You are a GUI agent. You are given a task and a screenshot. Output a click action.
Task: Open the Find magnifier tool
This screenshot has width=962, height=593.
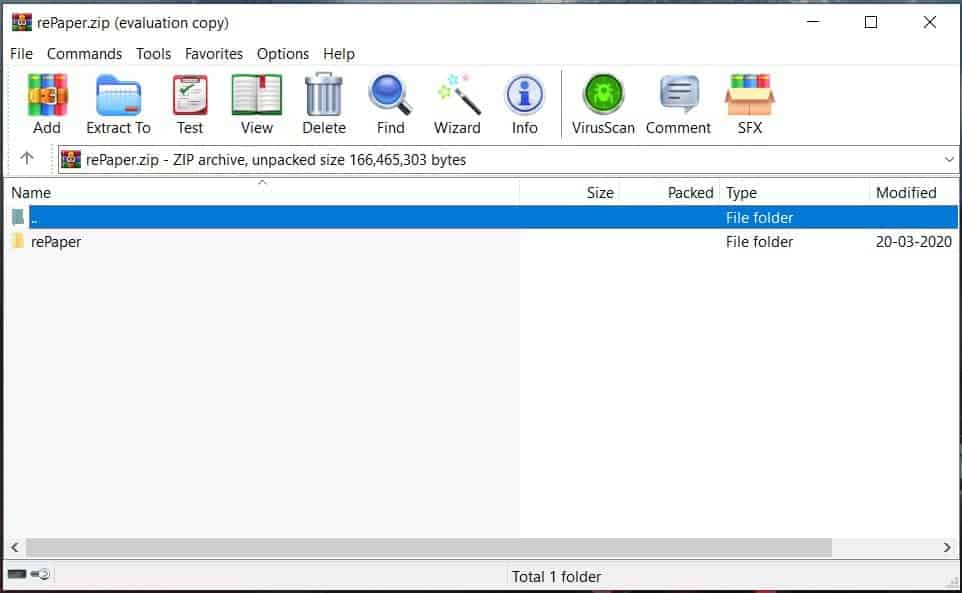[x=390, y=94]
